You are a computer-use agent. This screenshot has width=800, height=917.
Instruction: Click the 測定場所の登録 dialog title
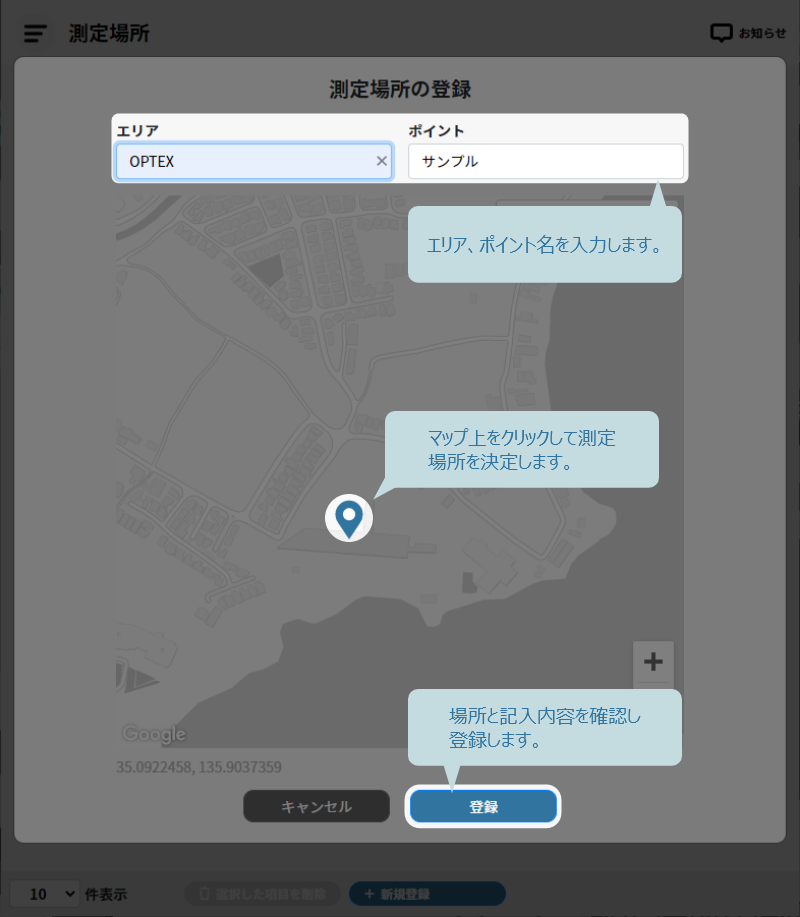400,89
